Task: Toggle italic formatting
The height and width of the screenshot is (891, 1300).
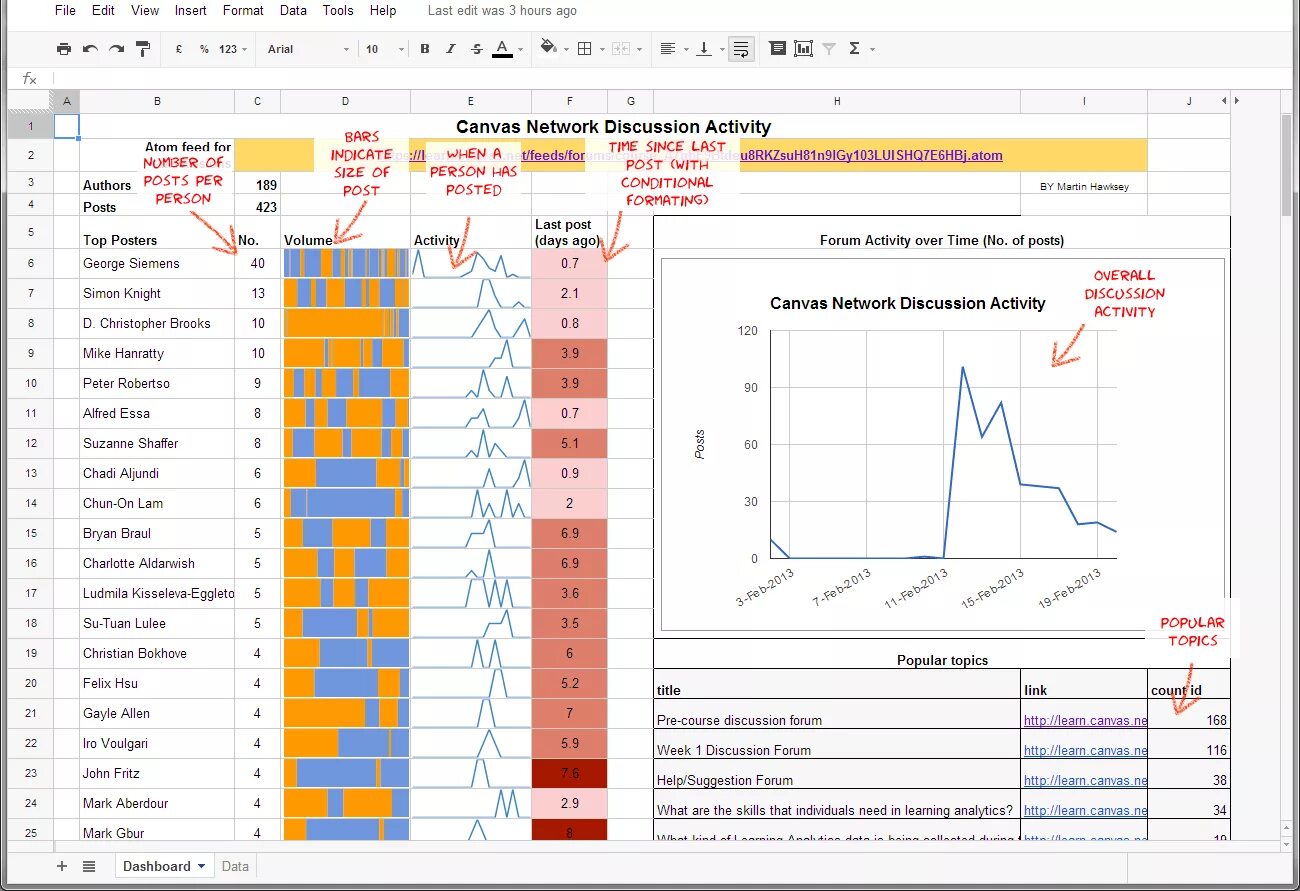Action: click(449, 47)
